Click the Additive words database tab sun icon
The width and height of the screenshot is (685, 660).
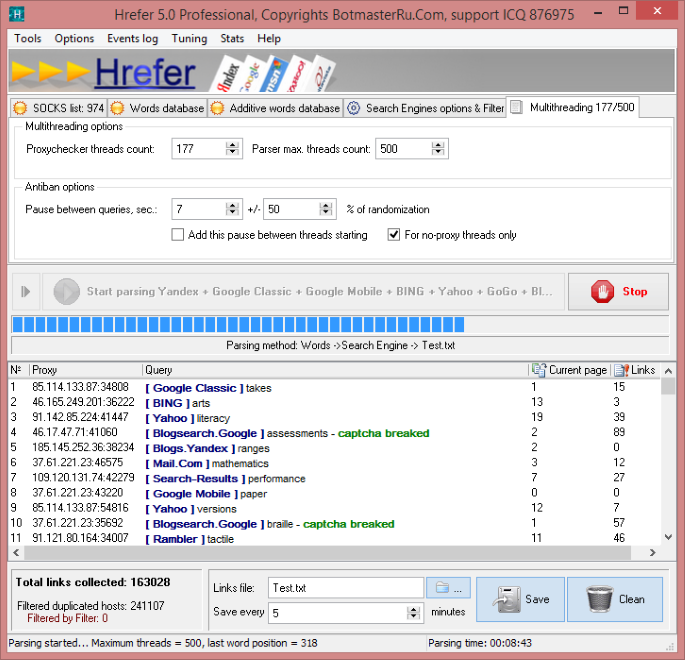[x=217, y=108]
